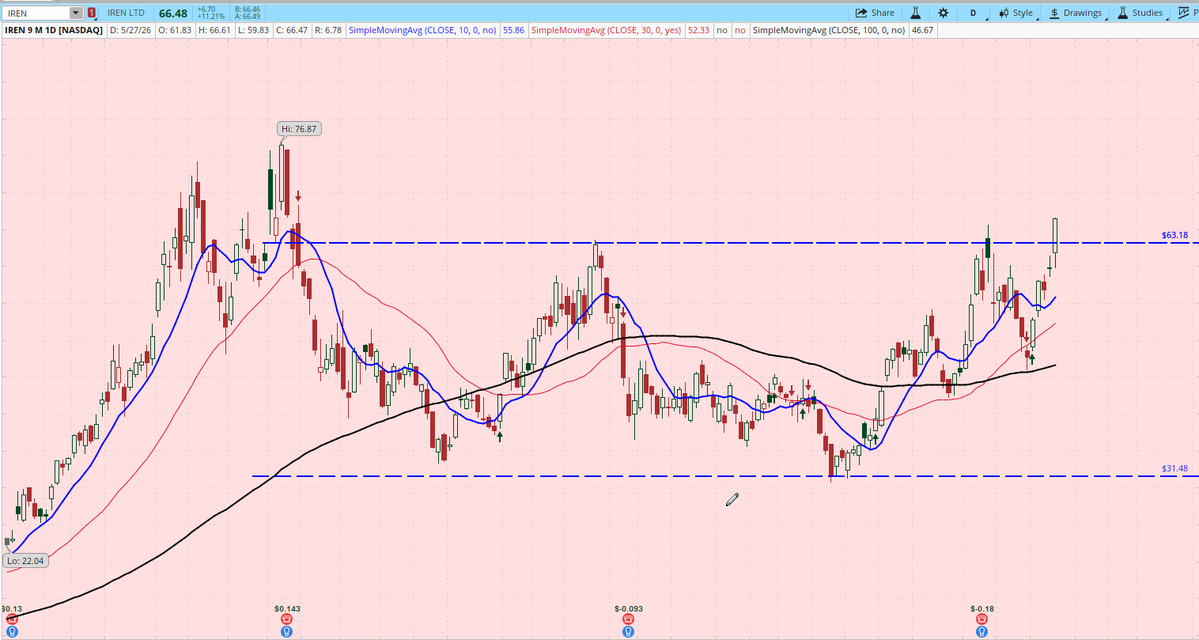This screenshot has height=640, width=1199.
Task: Click the red earnings phone icon under $0.13
Action: (x=11, y=619)
